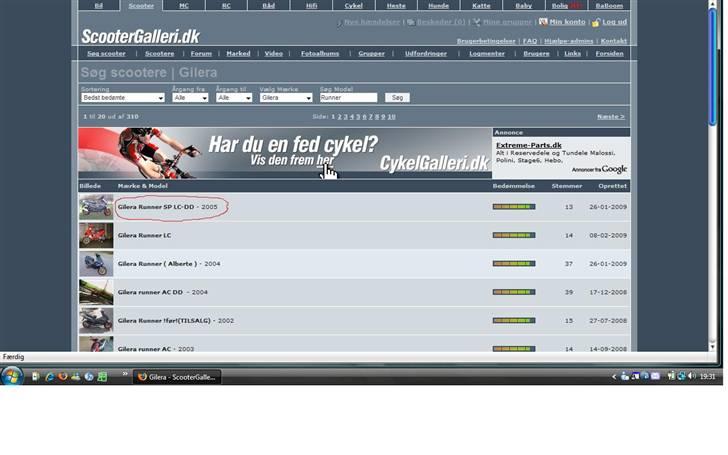Expand the Årgang til dropdown
Screen dimensions: 728x455
click(x=234, y=98)
